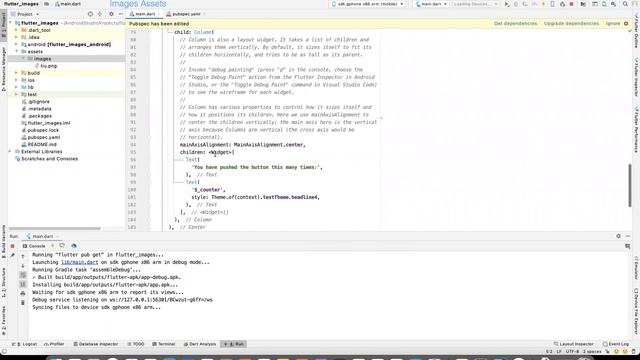The image size is (640, 360).
Task: Expand the android folder
Action: tap(16, 44)
